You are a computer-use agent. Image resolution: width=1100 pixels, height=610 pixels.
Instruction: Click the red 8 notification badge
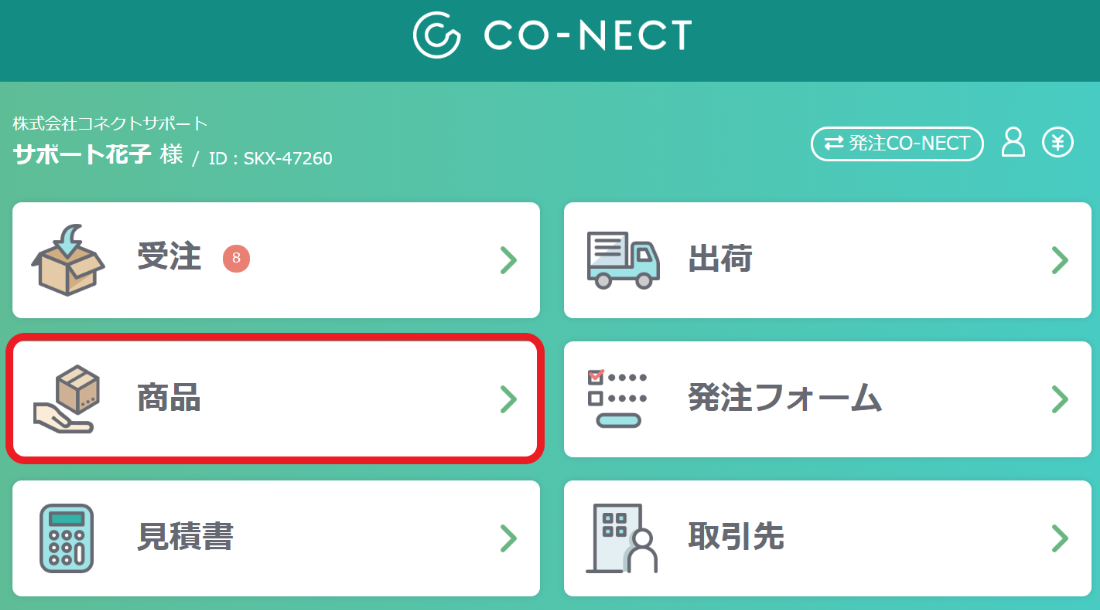point(236,258)
